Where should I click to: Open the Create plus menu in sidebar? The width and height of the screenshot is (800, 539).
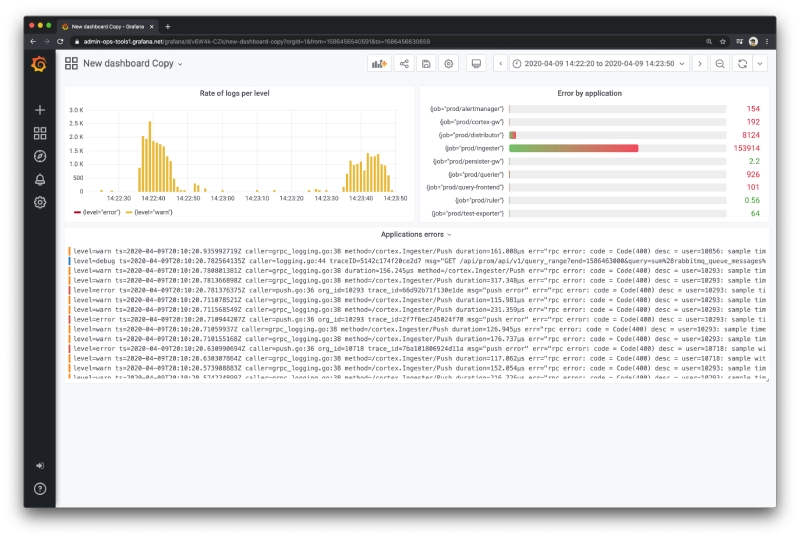click(x=40, y=110)
